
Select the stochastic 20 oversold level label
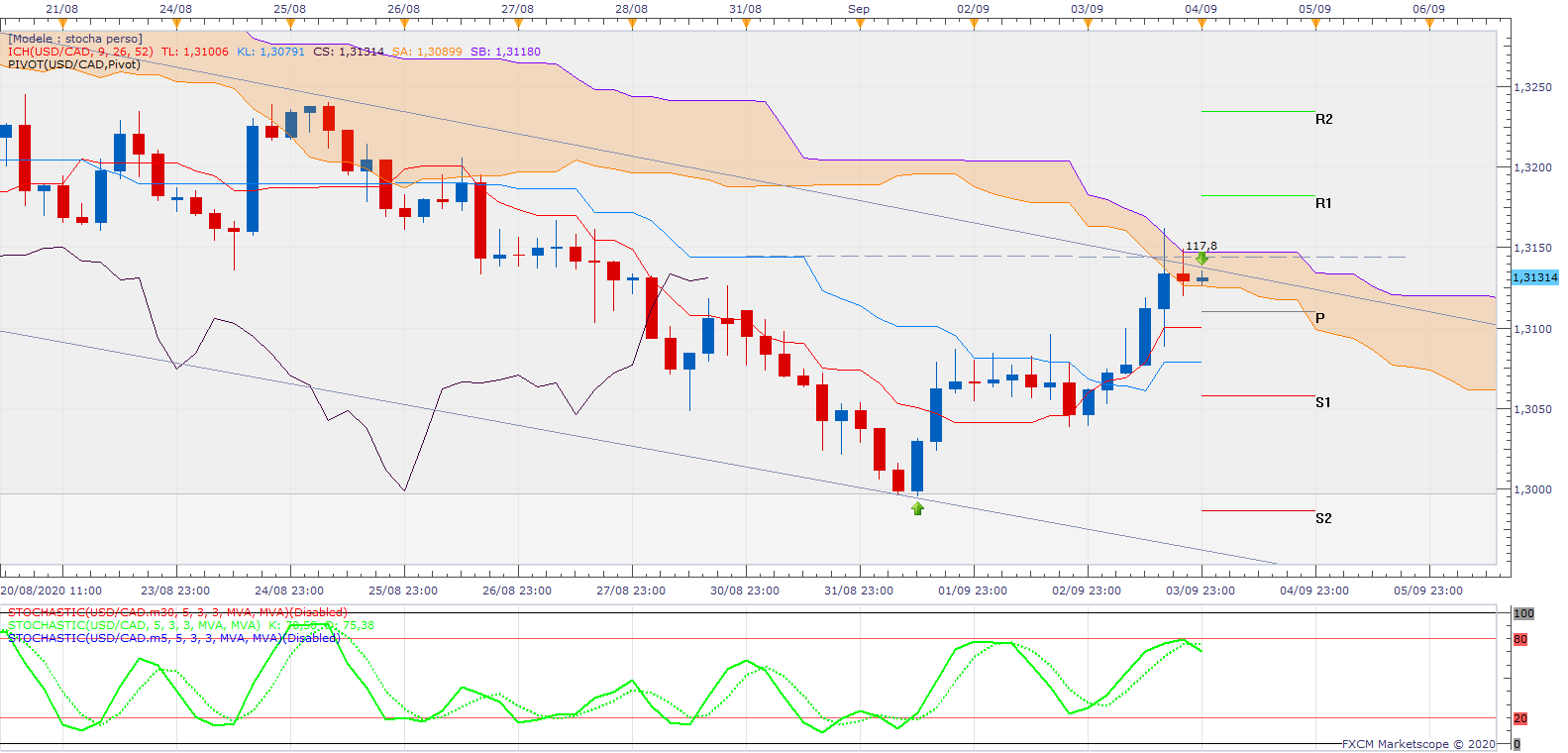click(x=1520, y=718)
